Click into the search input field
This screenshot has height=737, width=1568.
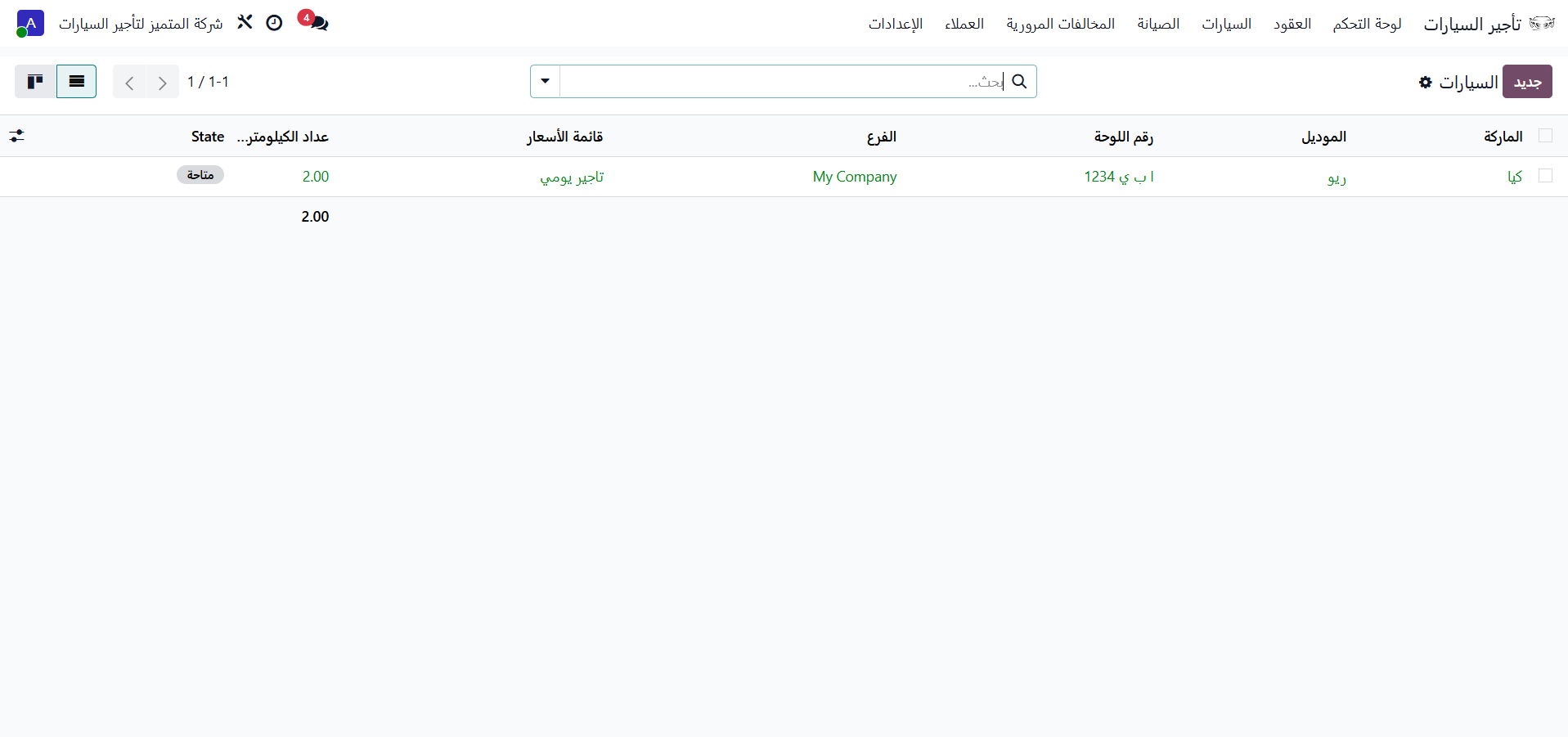click(781, 81)
